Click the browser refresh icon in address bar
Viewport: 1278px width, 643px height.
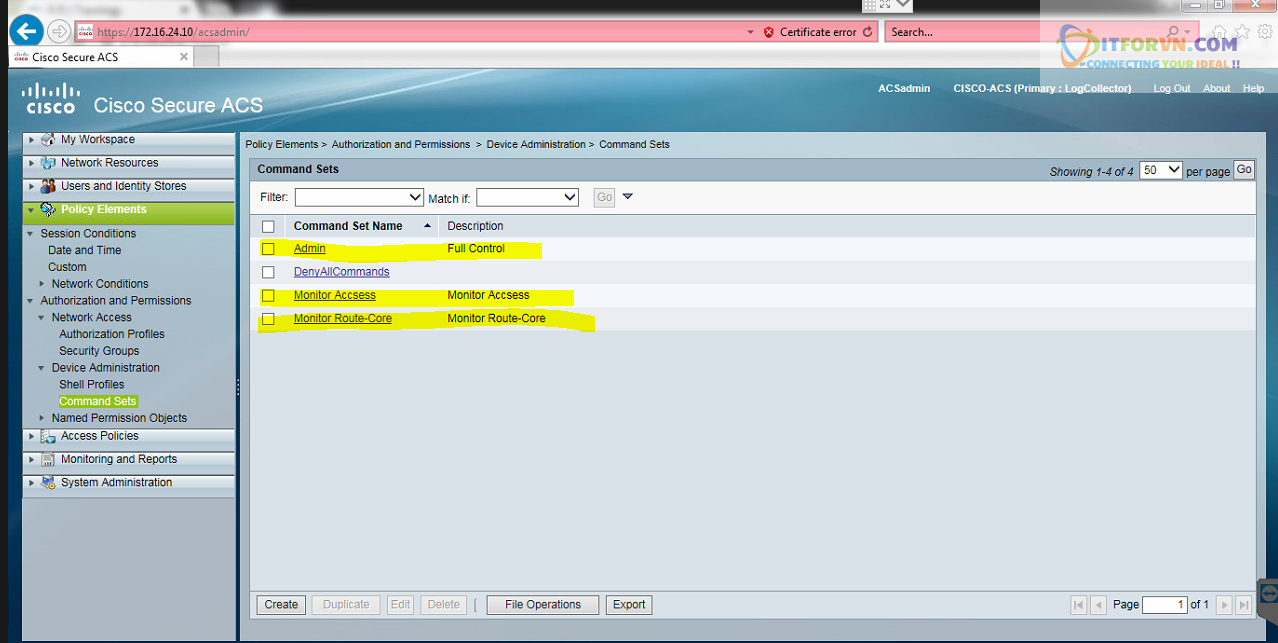pos(867,32)
